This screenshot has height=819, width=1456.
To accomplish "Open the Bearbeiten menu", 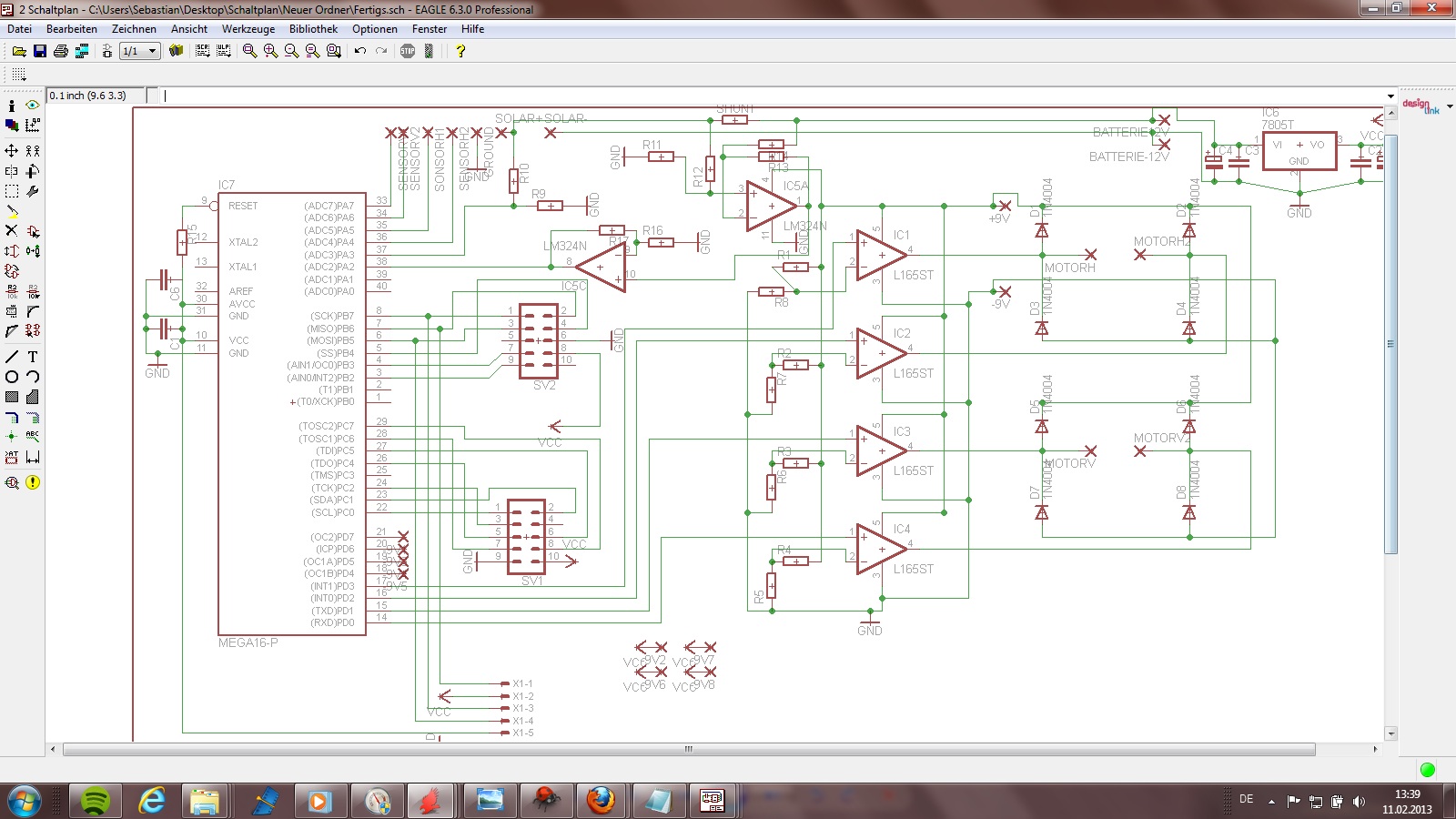I will click(x=72, y=29).
